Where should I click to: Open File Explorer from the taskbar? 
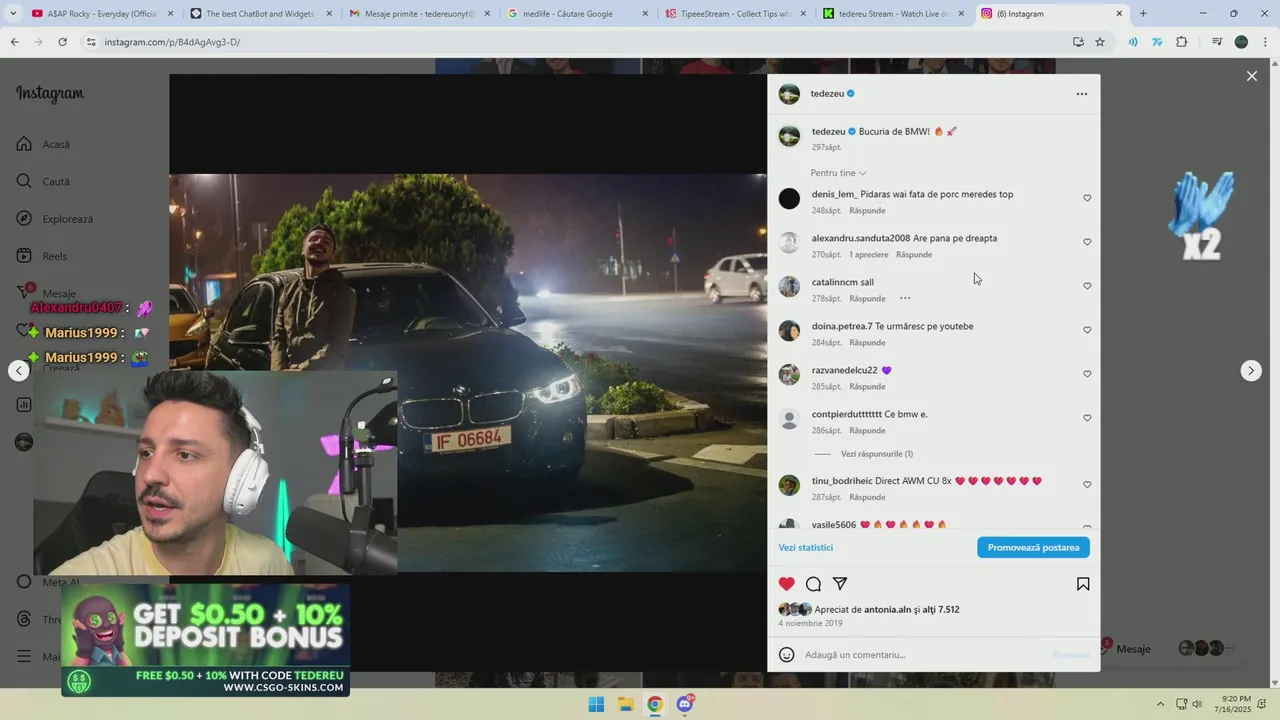(x=625, y=704)
